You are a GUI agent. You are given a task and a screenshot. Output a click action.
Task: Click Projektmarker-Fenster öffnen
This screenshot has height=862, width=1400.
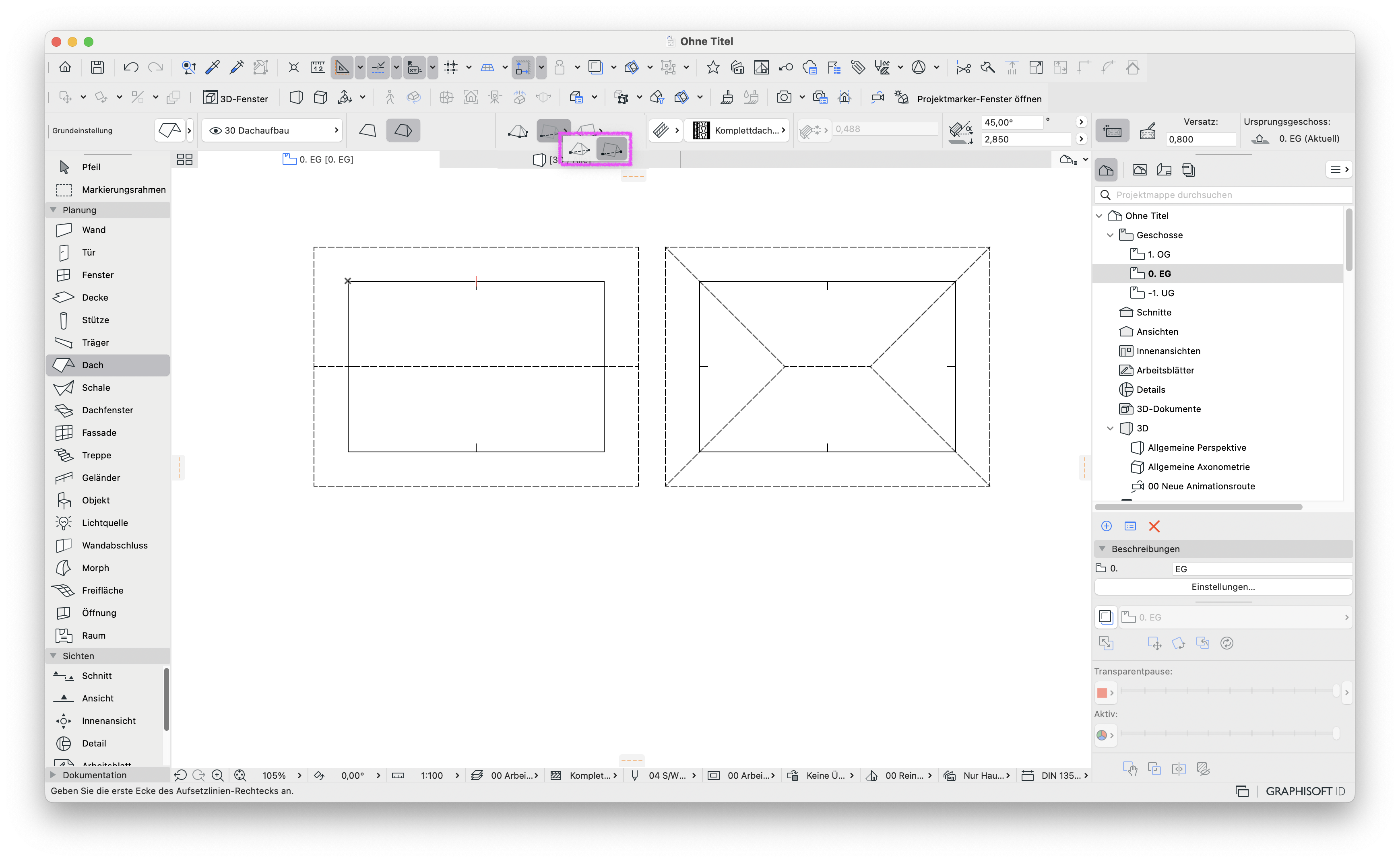(979, 99)
